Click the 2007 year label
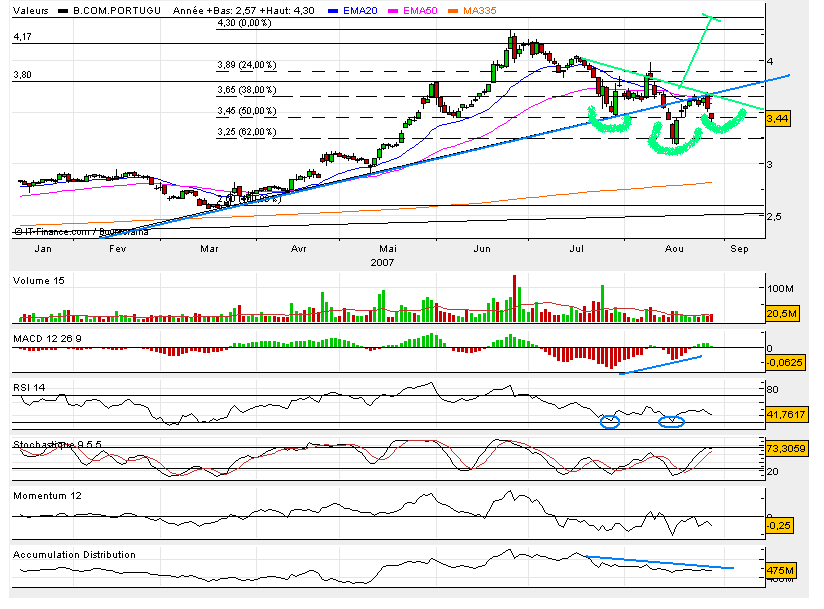The height and width of the screenshot is (609, 824). pos(382,263)
